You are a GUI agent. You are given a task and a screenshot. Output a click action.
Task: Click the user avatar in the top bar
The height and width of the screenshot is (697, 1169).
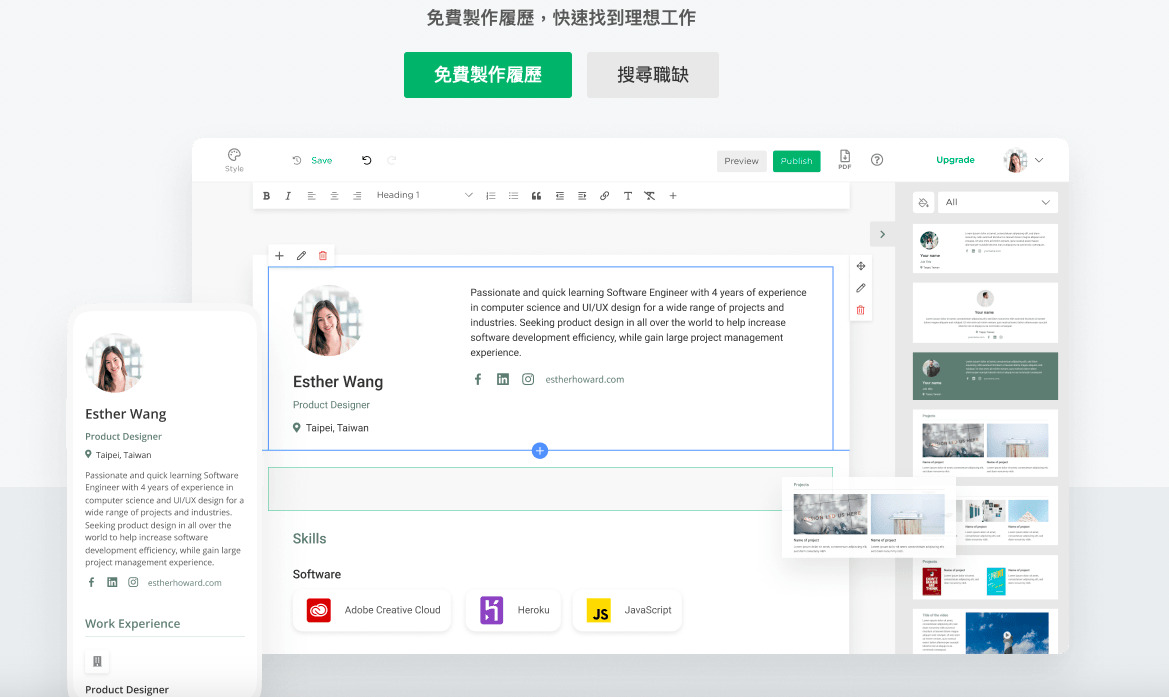1015,160
